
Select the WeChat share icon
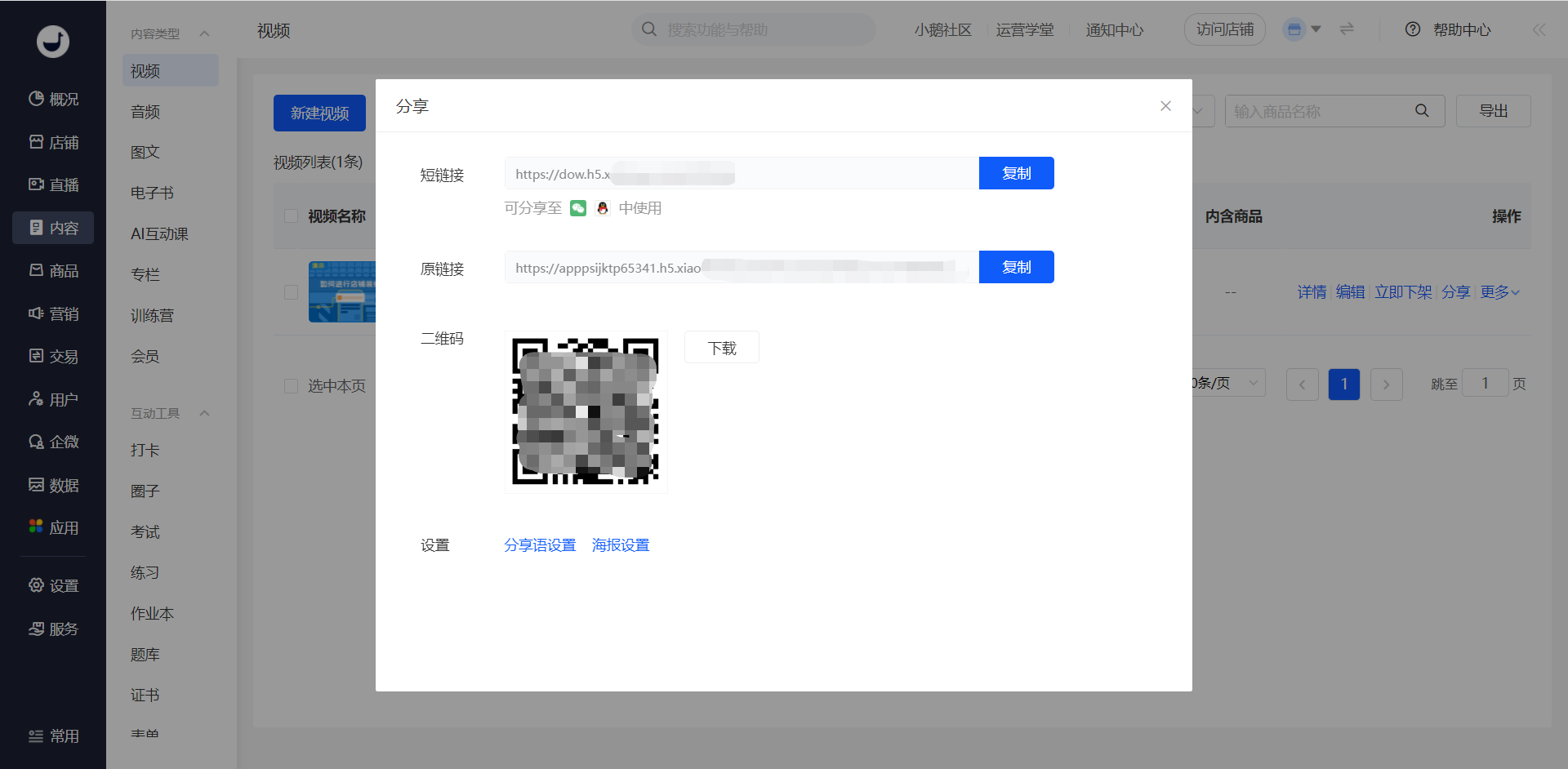click(x=578, y=208)
